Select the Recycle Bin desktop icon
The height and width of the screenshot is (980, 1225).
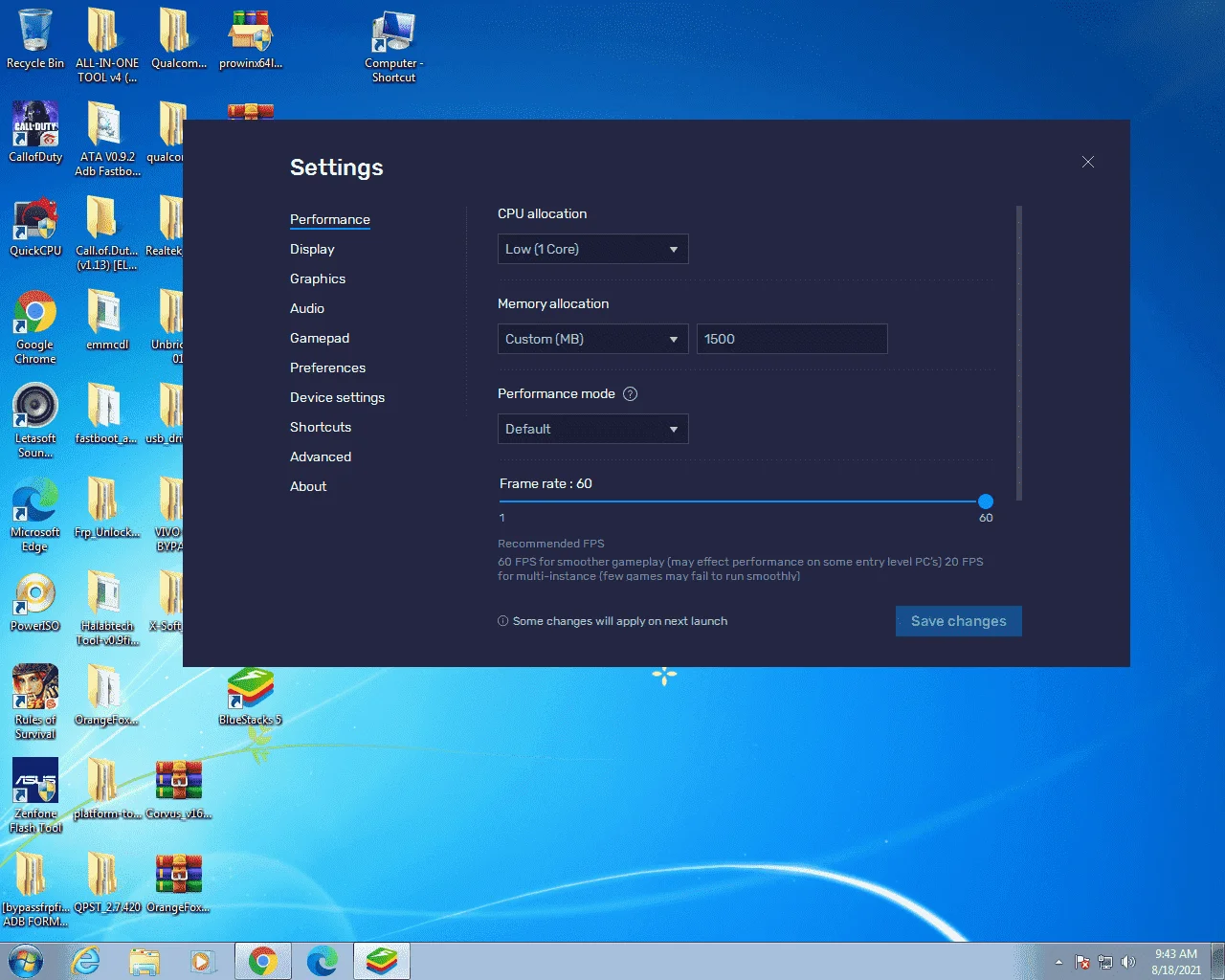pos(35,39)
